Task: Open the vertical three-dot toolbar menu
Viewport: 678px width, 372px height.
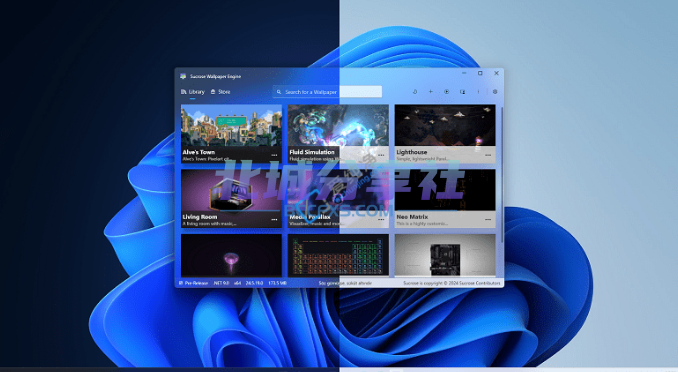Action: [479, 92]
